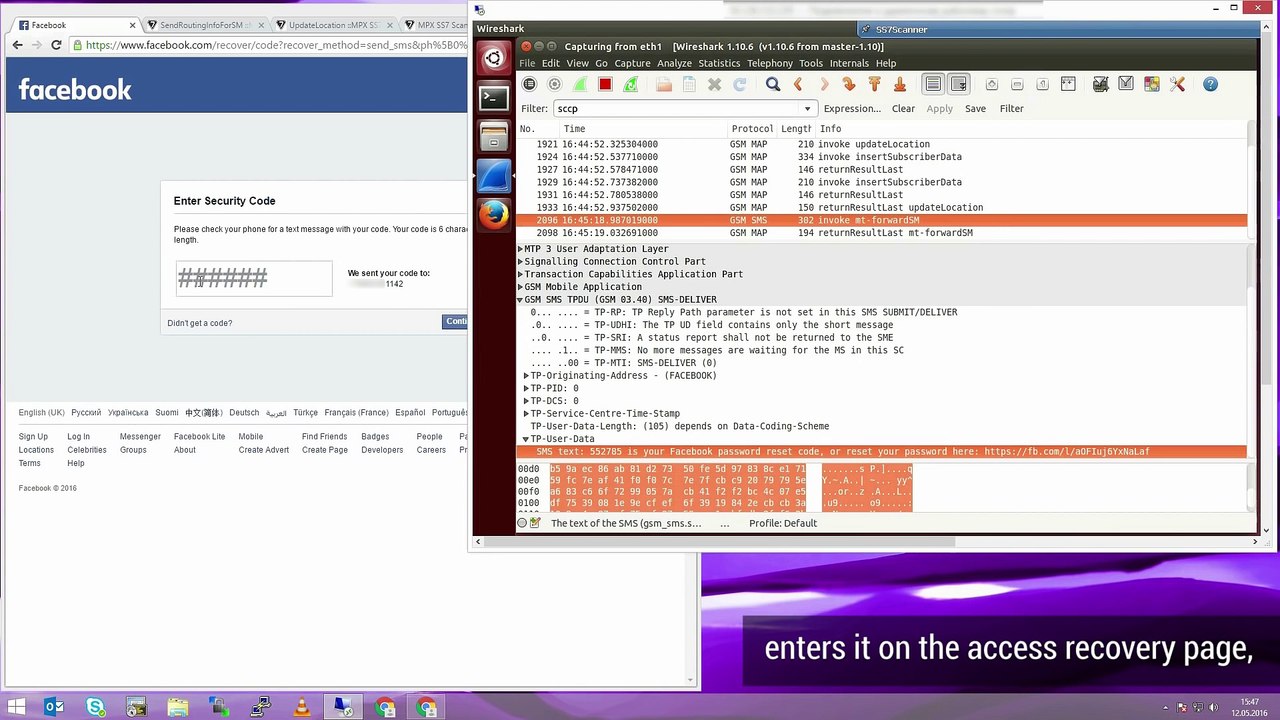The image size is (1280, 720).
Task: Switch to the UpdateLocation Chrome tab
Action: coord(334,25)
